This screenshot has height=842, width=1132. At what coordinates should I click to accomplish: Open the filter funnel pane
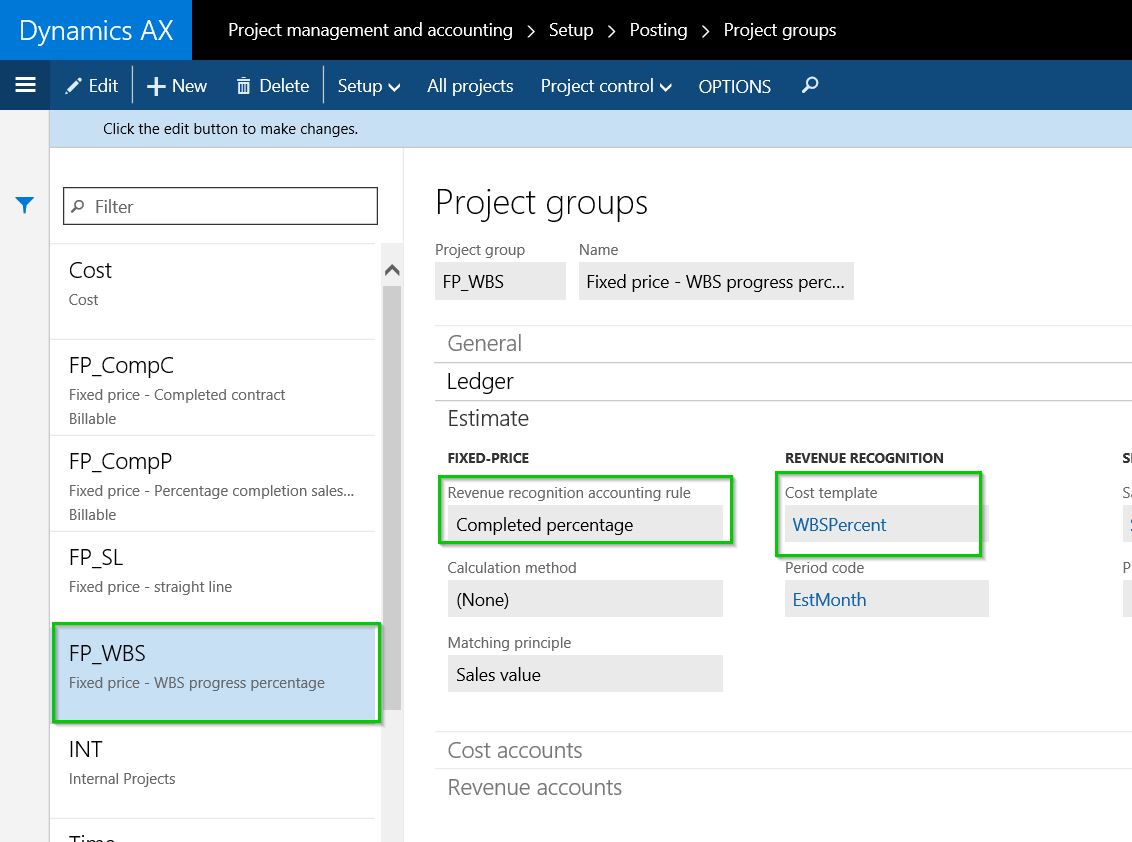coord(25,205)
